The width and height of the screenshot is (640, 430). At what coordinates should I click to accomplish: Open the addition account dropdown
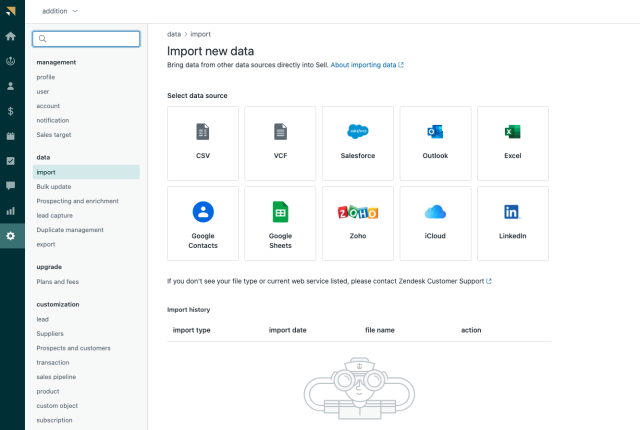60,11
